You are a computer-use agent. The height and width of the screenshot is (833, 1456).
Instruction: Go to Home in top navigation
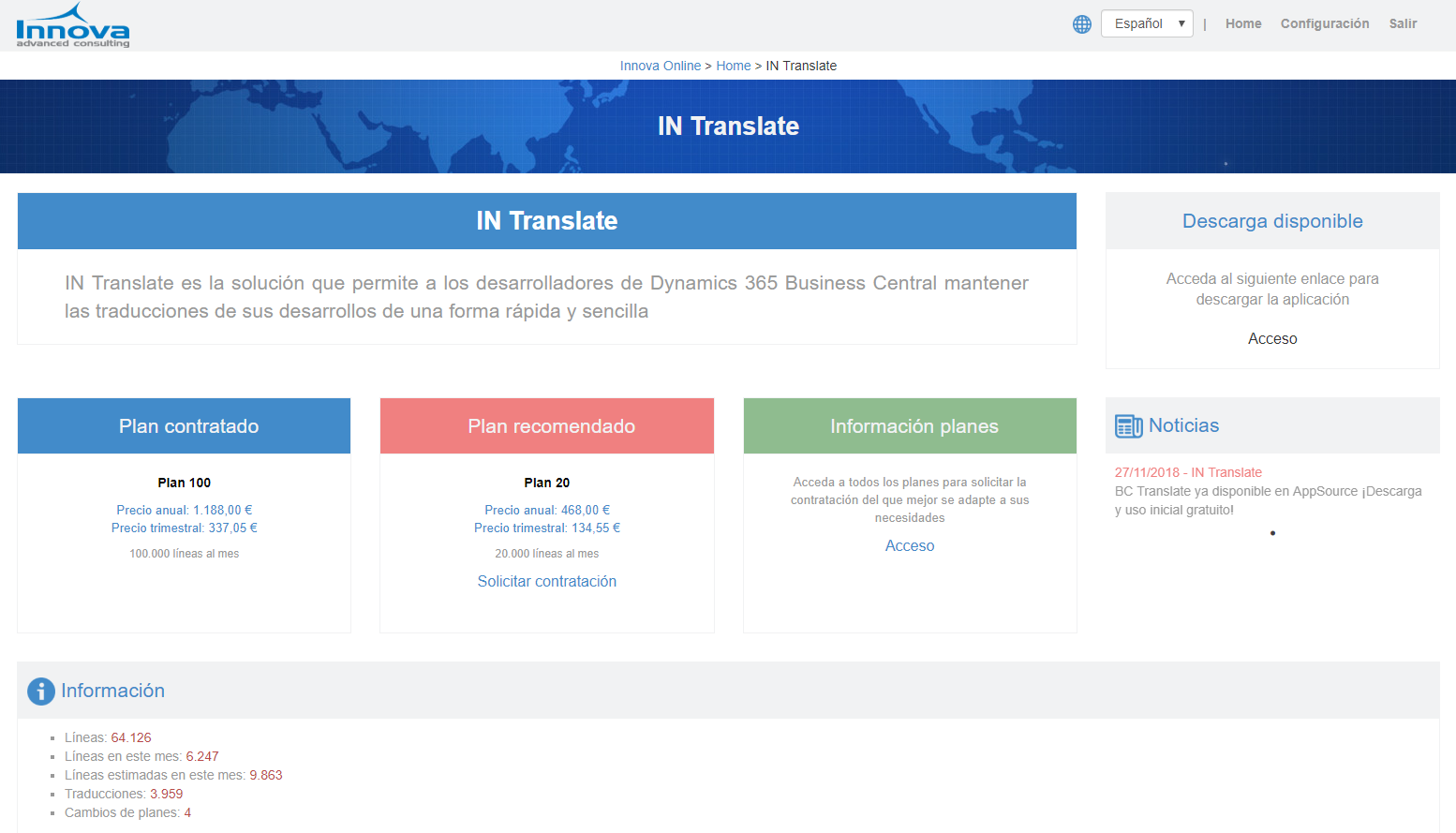(1243, 23)
